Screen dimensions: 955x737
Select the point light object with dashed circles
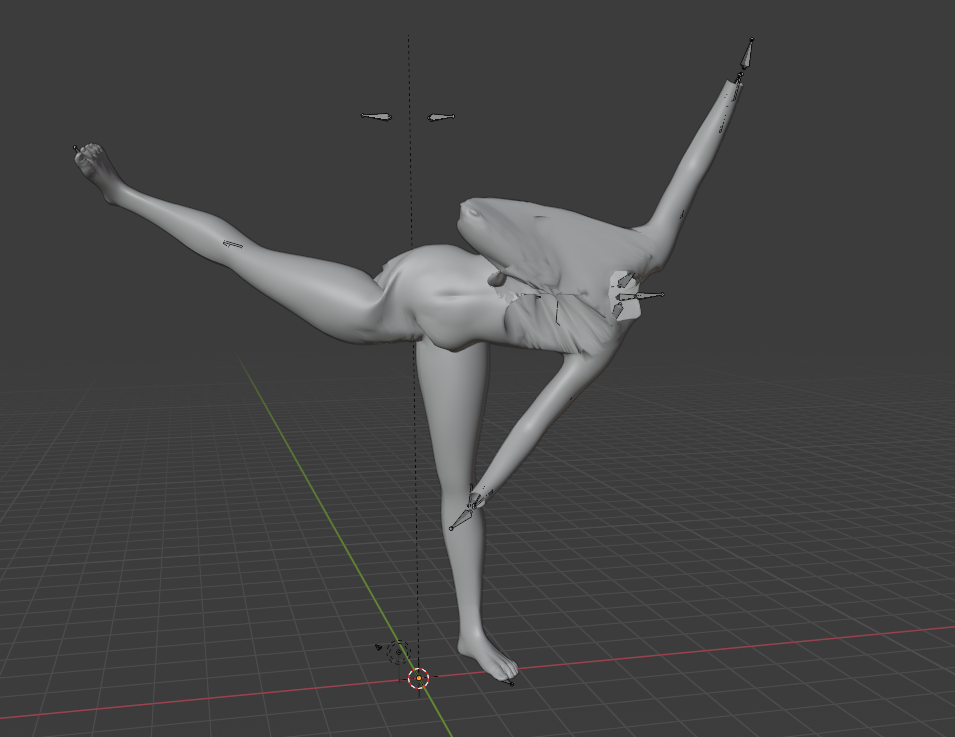pyautogui.click(x=399, y=652)
